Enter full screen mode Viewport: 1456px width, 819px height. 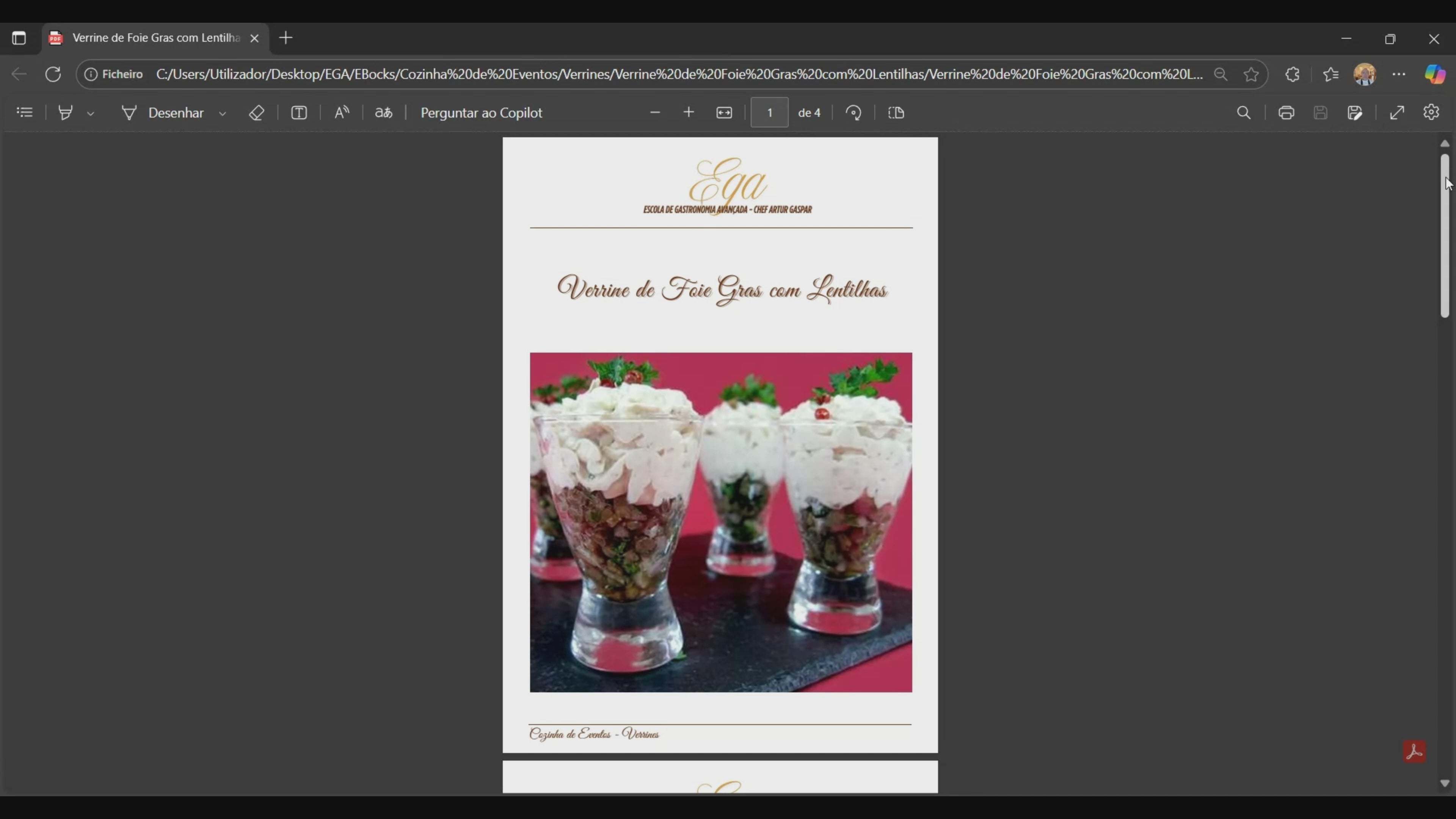tap(1397, 113)
